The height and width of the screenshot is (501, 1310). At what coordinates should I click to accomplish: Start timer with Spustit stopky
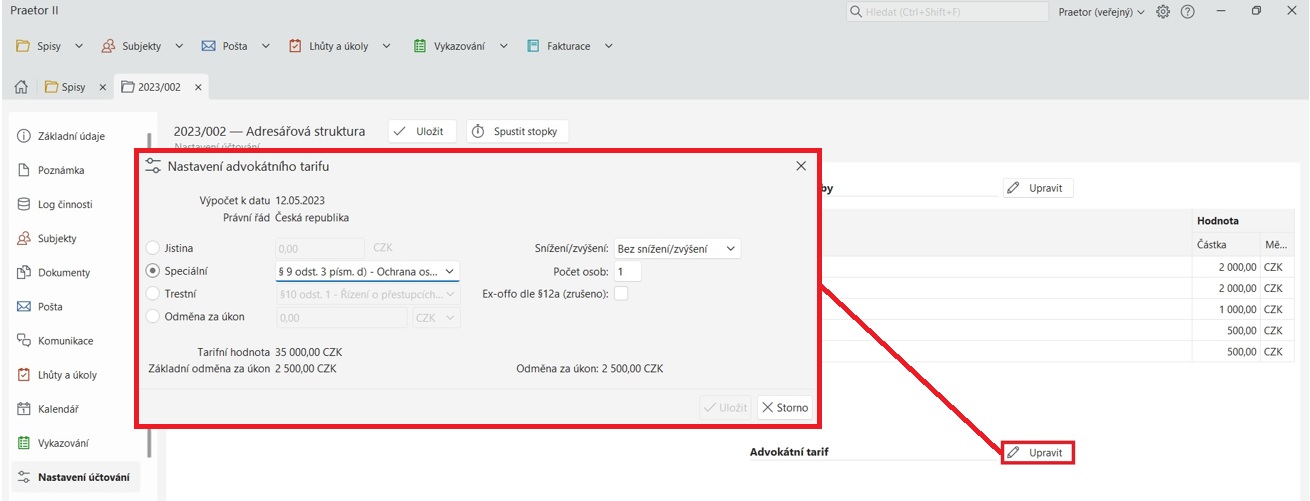tap(517, 131)
